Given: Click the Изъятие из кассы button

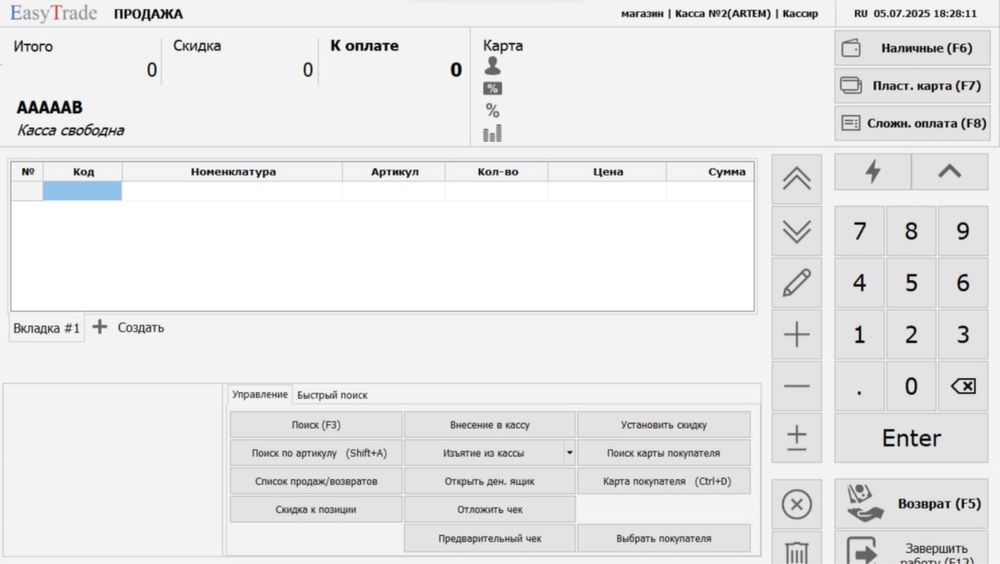Looking at the screenshot, I should [483, 453].
